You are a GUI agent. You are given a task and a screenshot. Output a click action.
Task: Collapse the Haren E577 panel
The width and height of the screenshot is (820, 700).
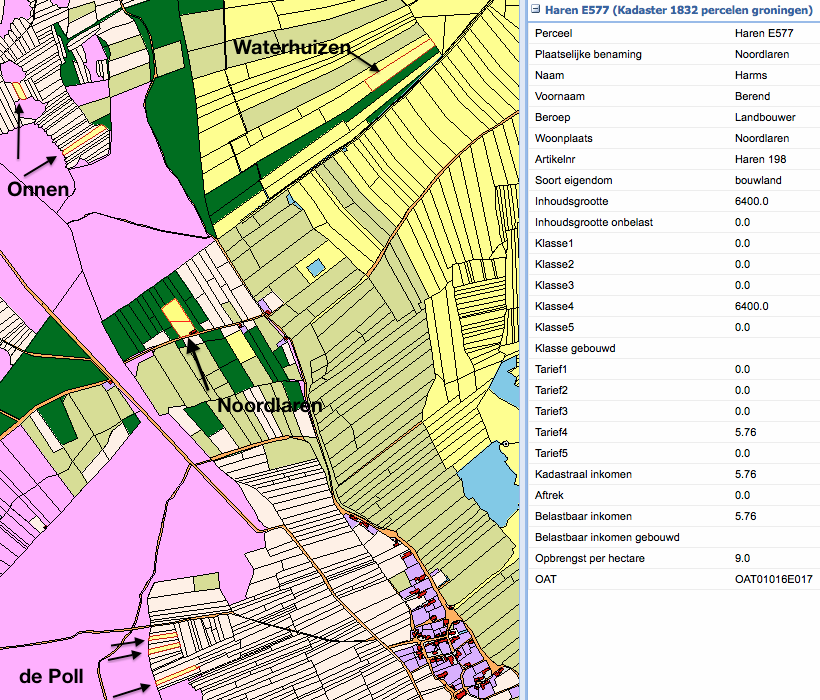[535, 9]
